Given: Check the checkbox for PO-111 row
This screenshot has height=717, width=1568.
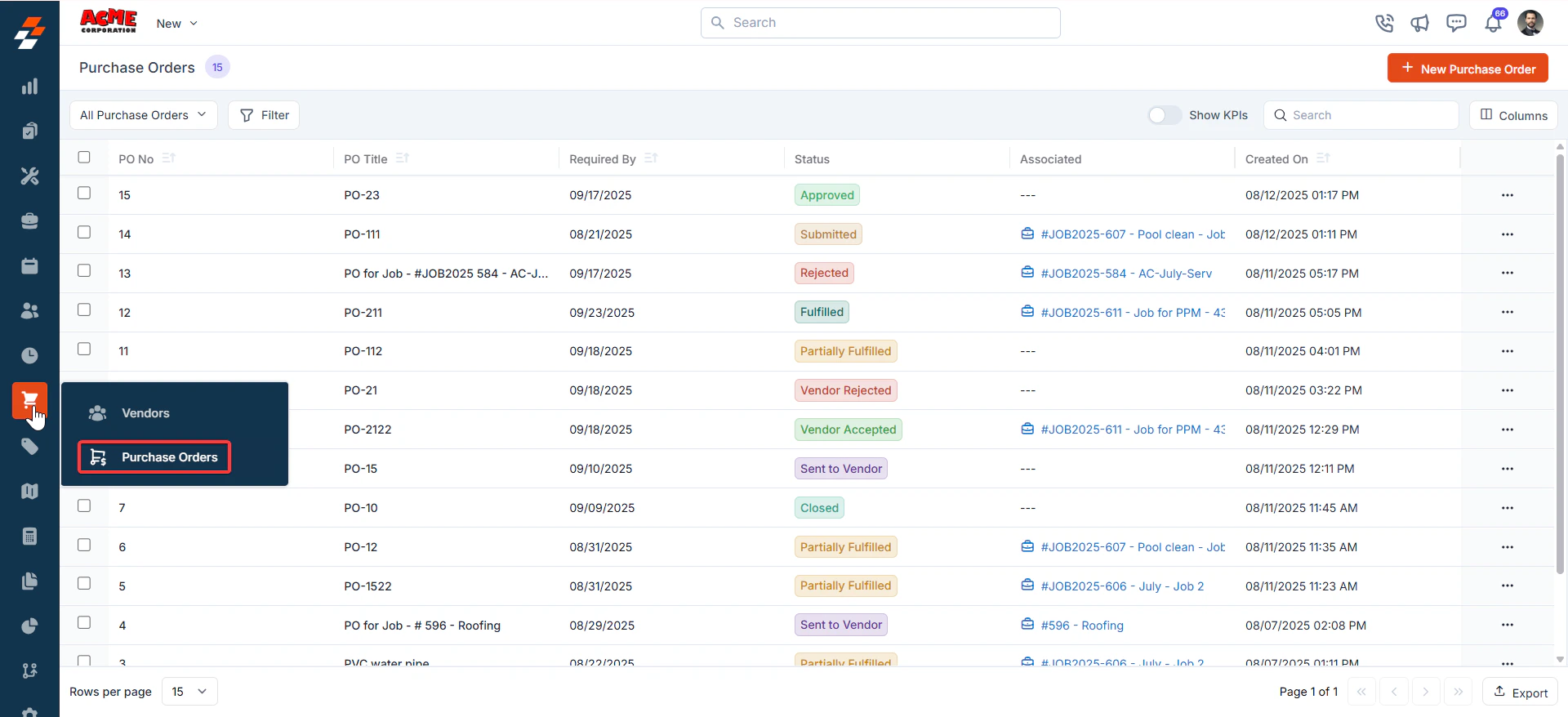Looking at the screenshot, I should click(84, 233).
